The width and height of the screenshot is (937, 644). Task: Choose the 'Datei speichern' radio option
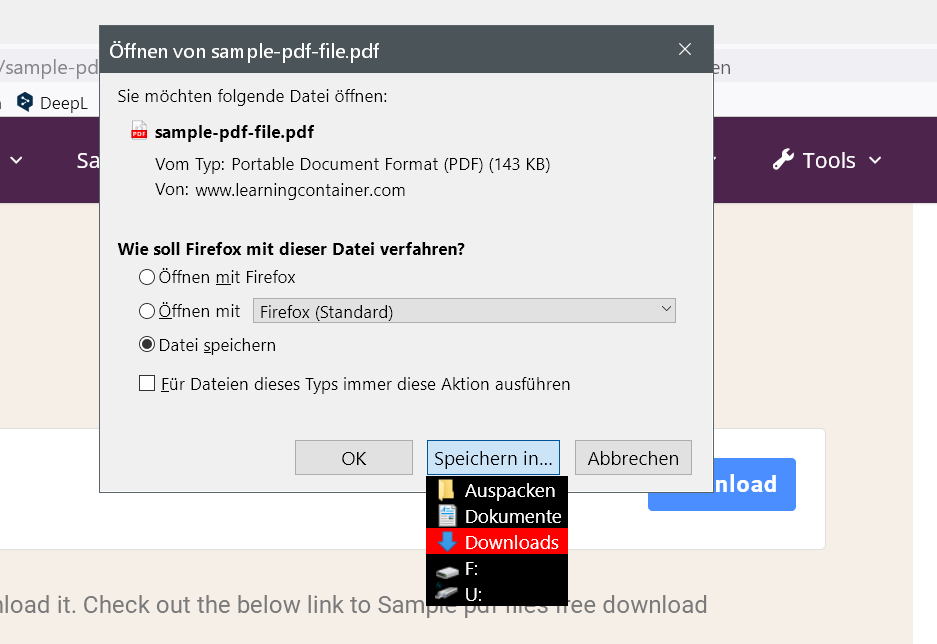(x=147, y=345)
